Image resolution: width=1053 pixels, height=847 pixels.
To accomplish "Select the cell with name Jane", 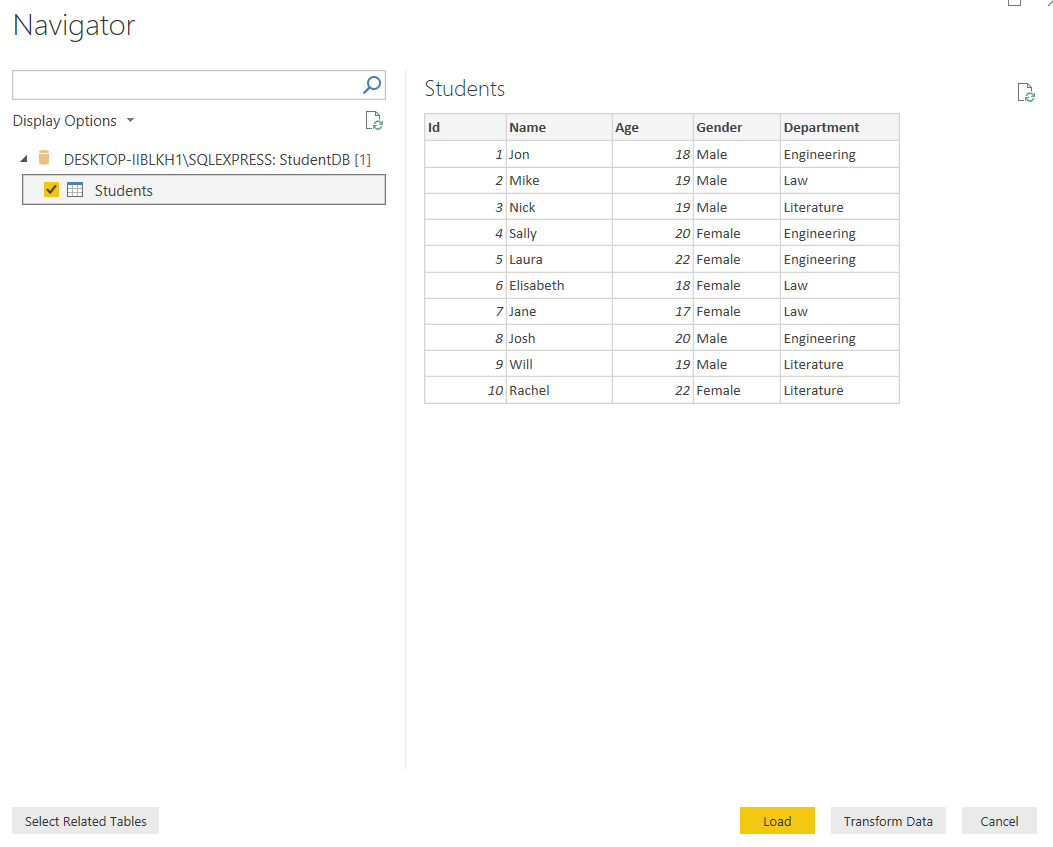I will coord(559,312).
